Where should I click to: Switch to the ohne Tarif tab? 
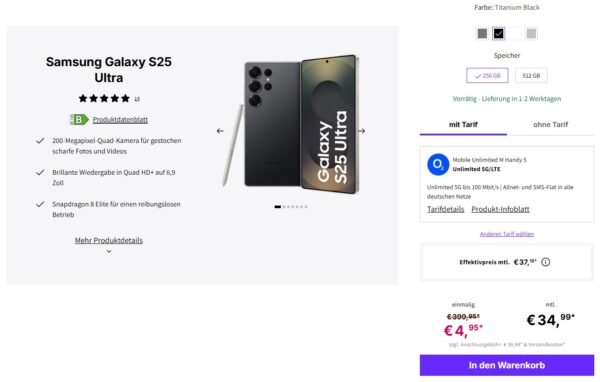point(550,124)
